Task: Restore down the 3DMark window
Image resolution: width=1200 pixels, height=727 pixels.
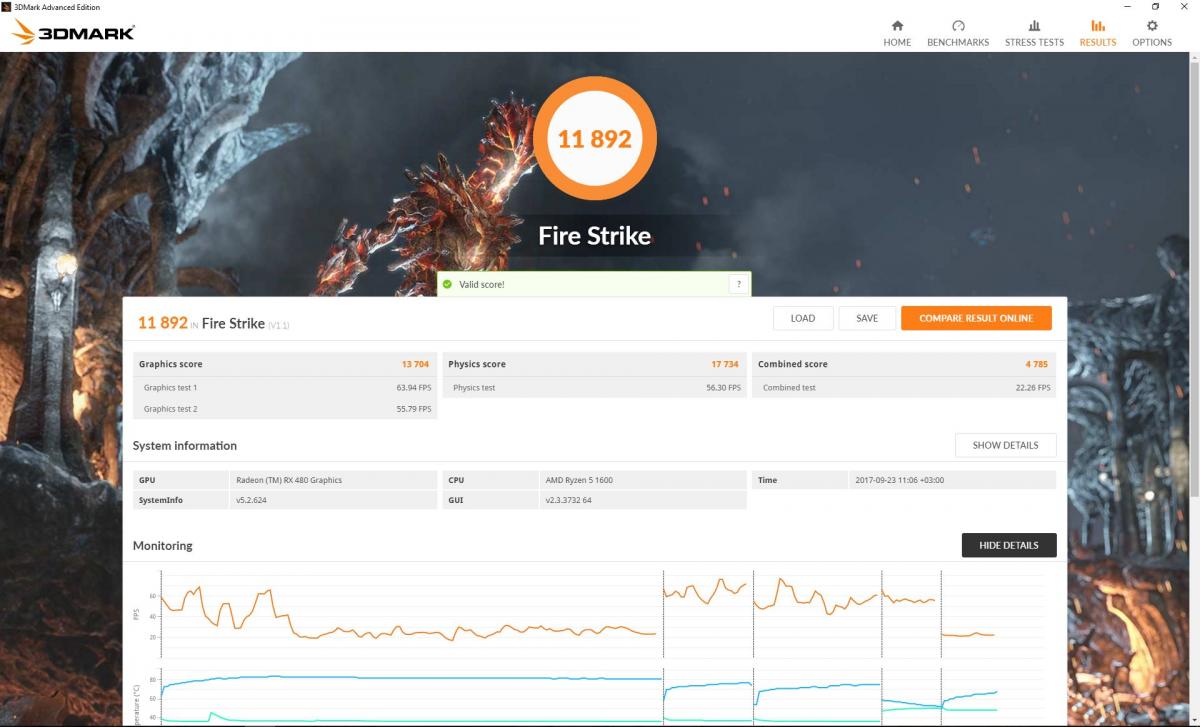Action: [x=1155, y=7]
